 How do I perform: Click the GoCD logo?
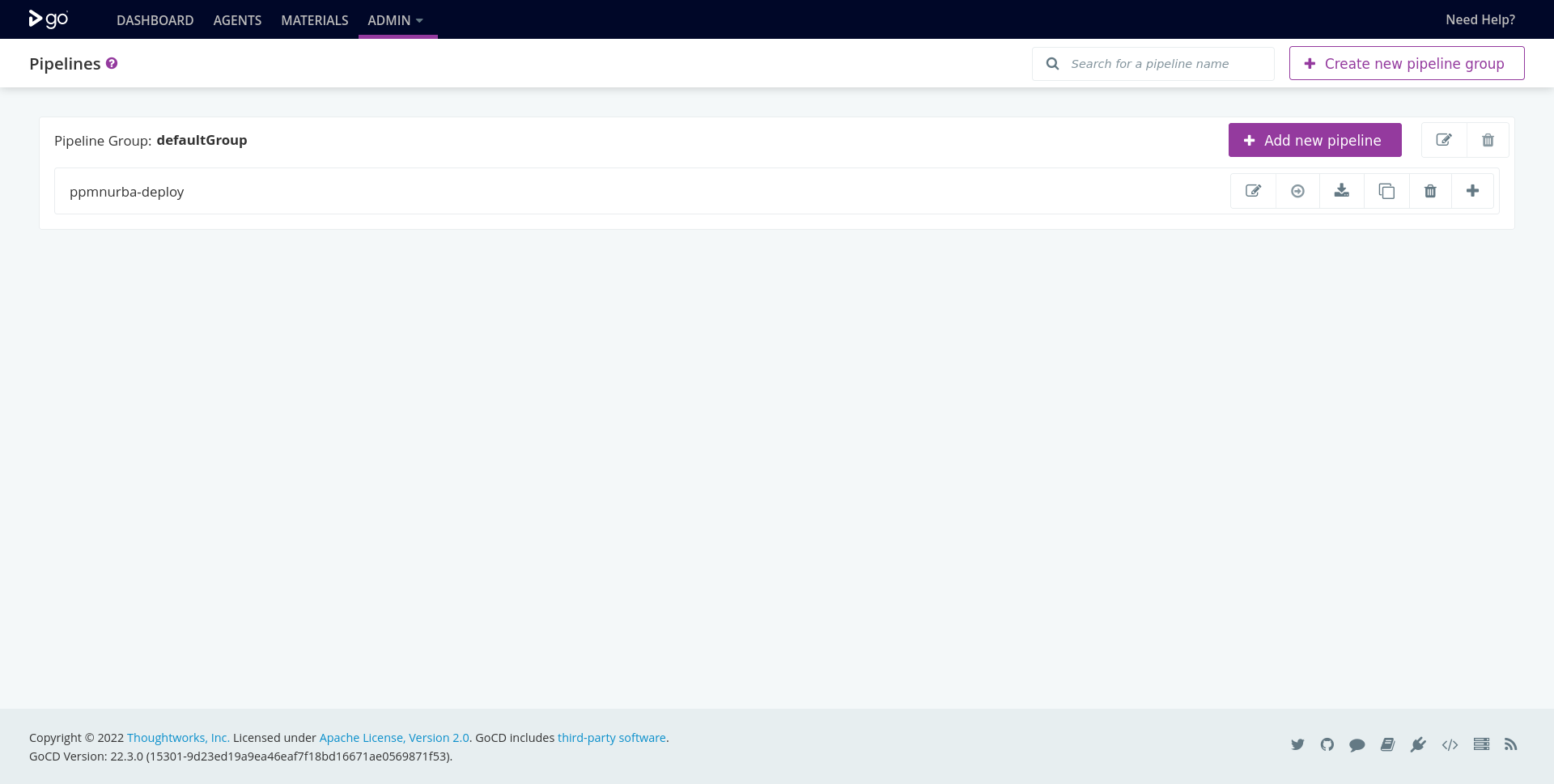pos(49,19)
